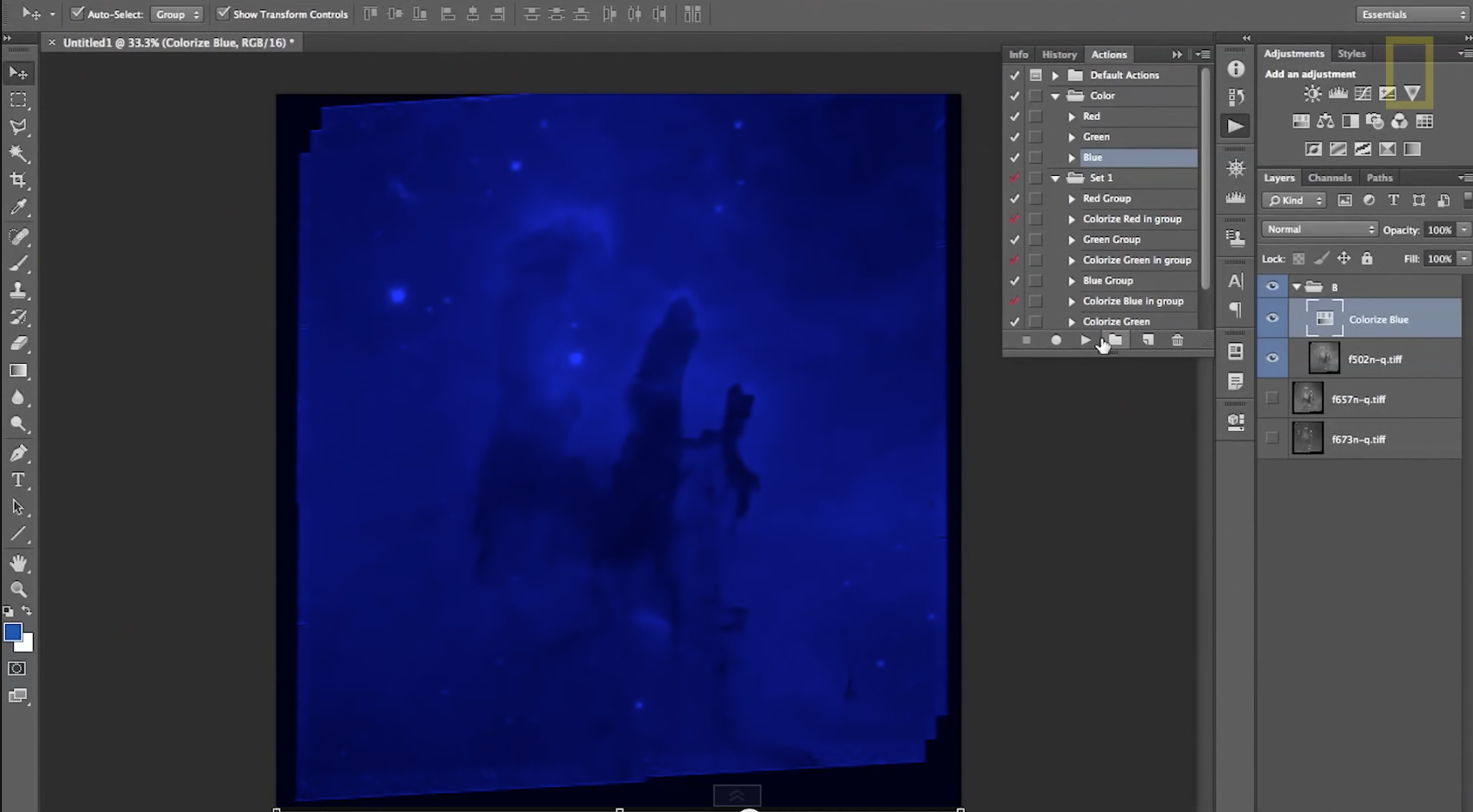Toggle dialog box for Default Actions
This screenshot has width=1473, height=812.
[1036, 75]
